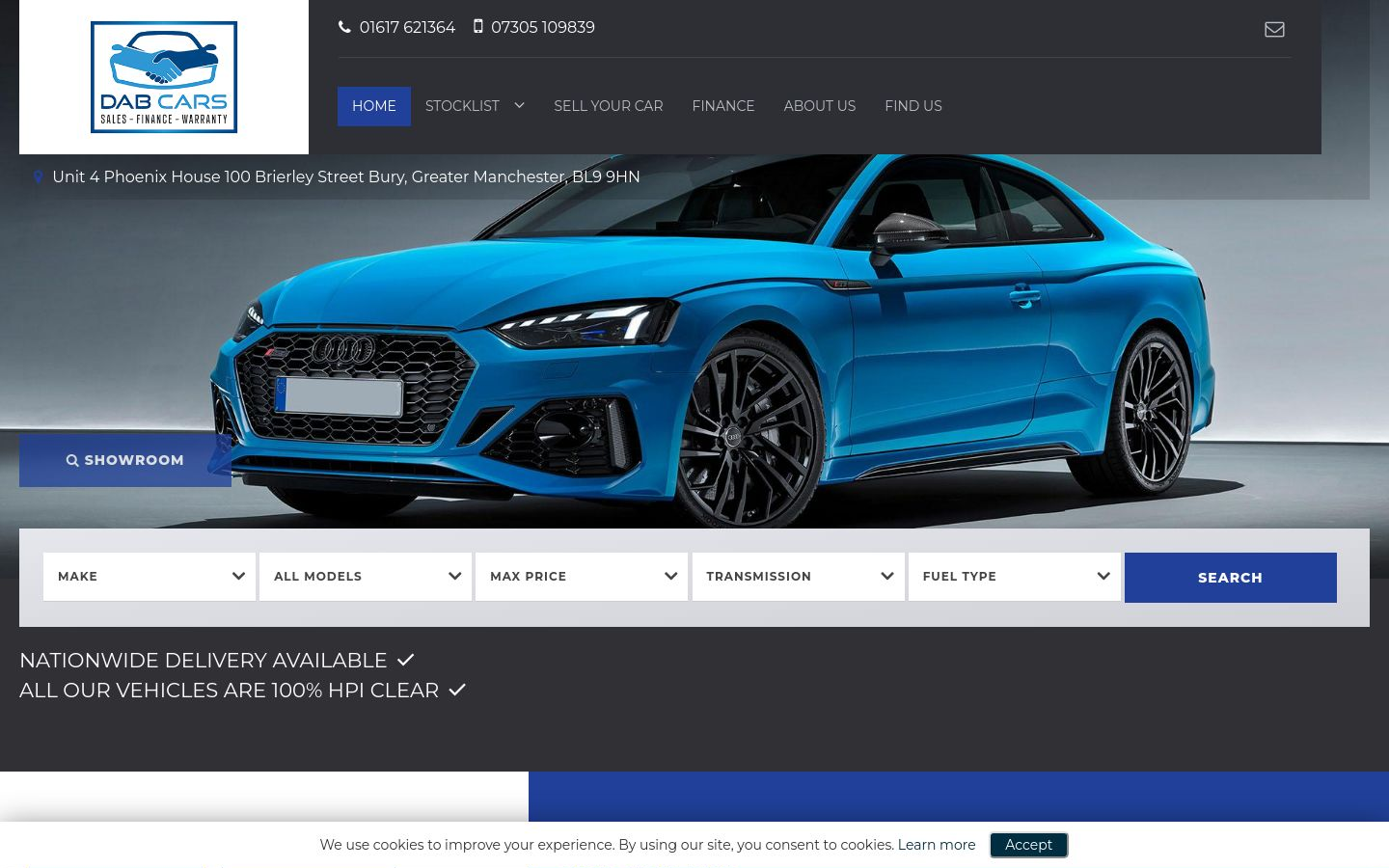Click the DAB Cars logo
This screenshot has height=868, width=1389.
(164, 77)
